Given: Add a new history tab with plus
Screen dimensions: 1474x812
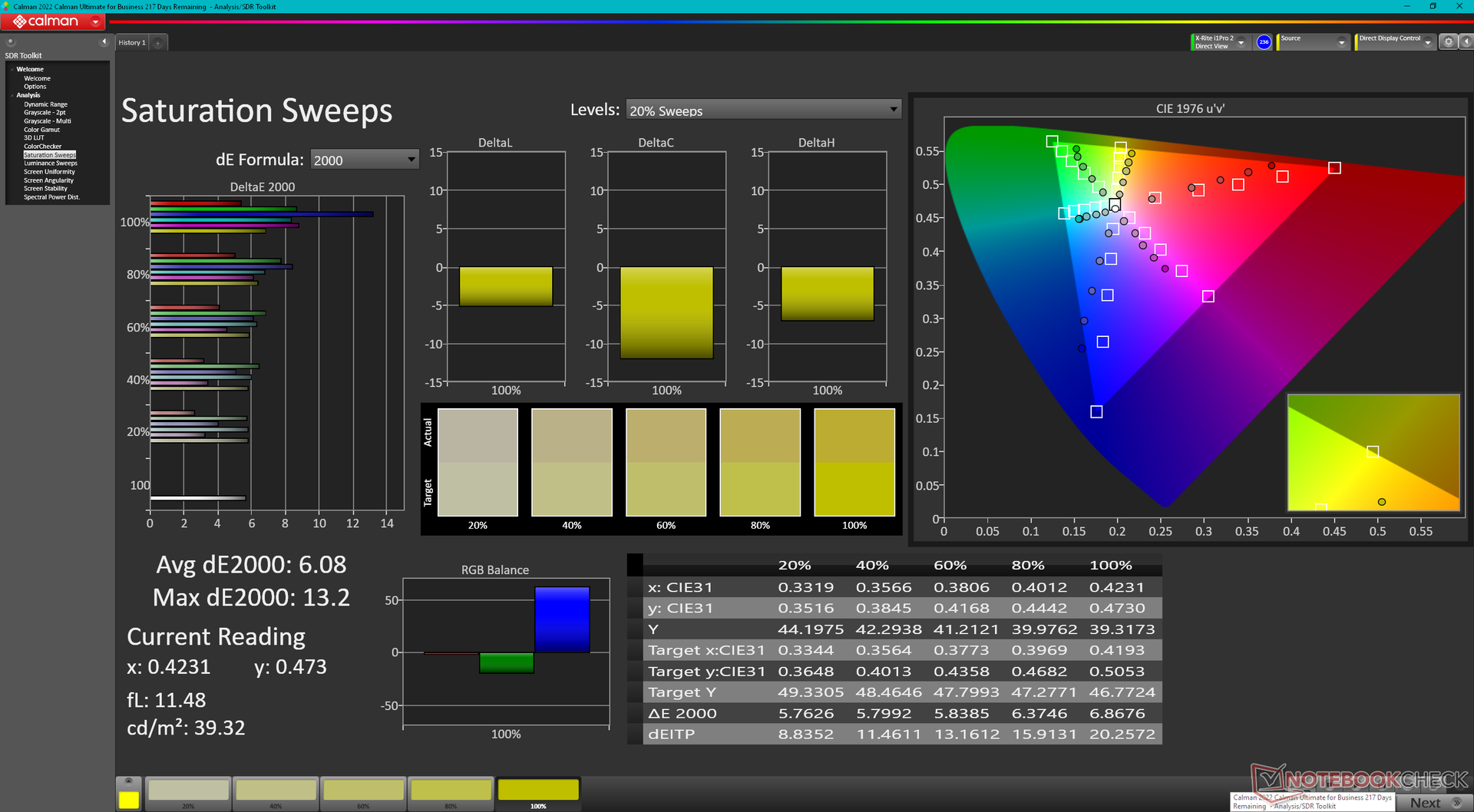Looking at the screenshot, I should click(157, 43).
